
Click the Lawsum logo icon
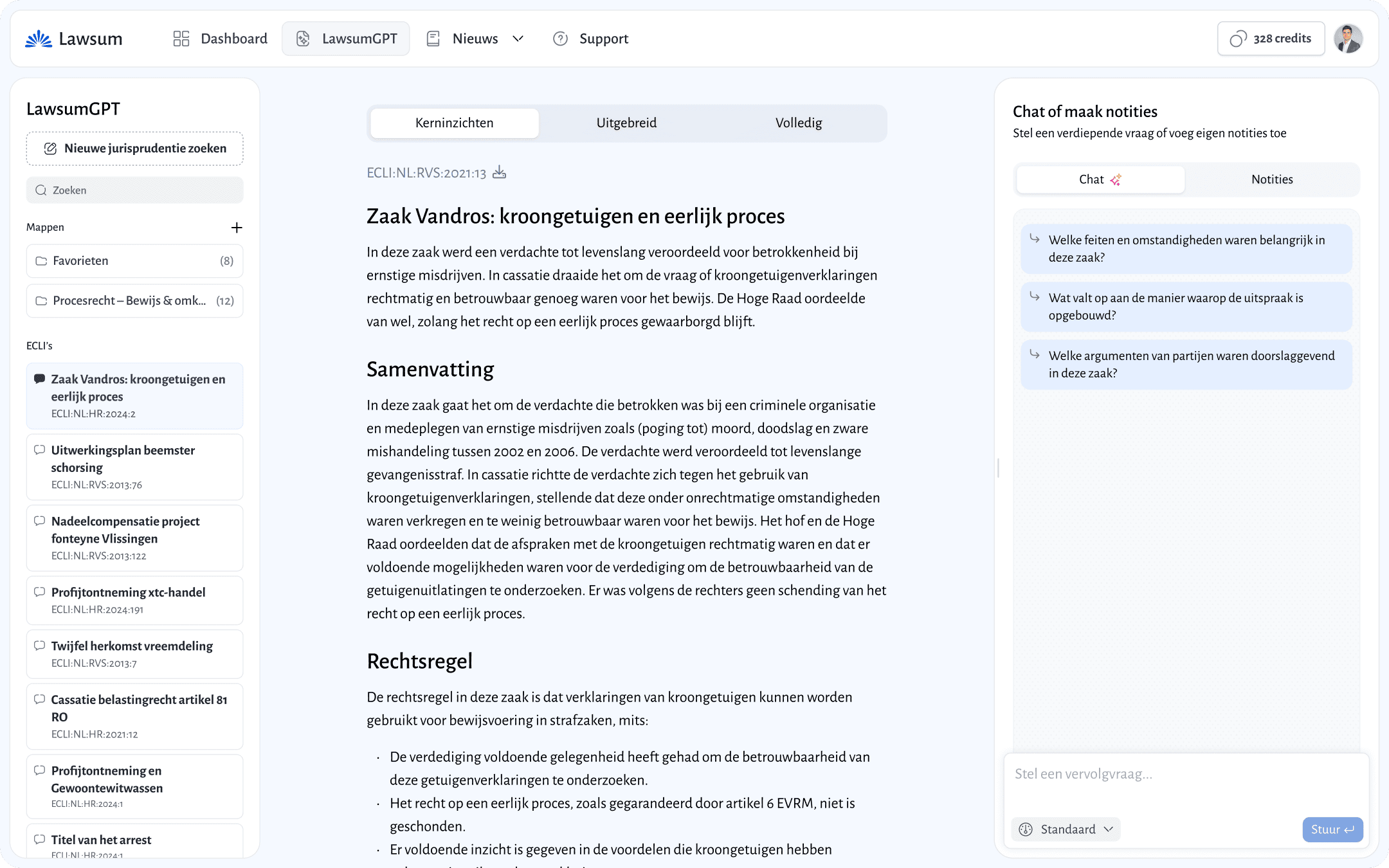39,39
